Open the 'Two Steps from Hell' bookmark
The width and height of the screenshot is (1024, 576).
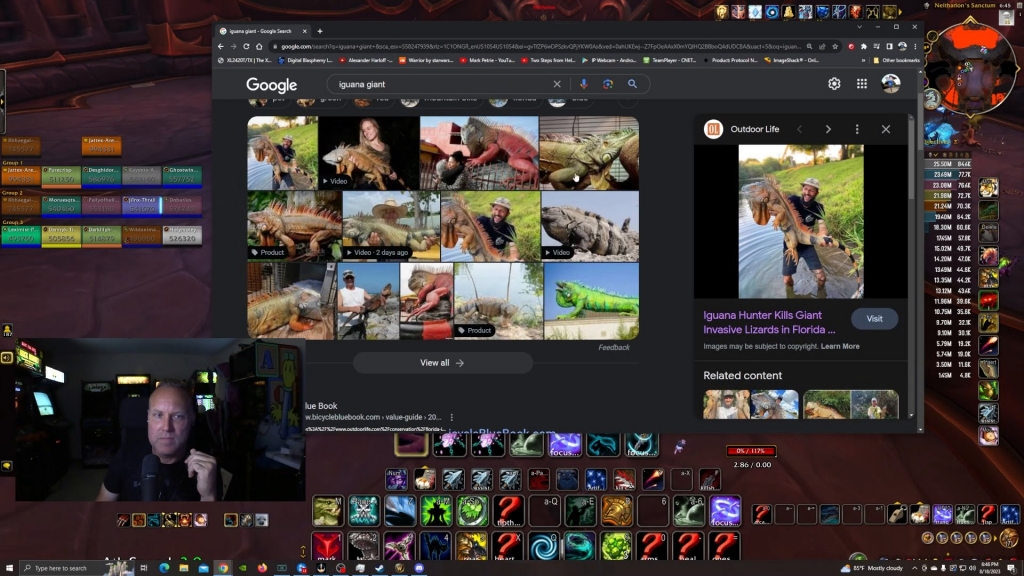tap(549, 60)
